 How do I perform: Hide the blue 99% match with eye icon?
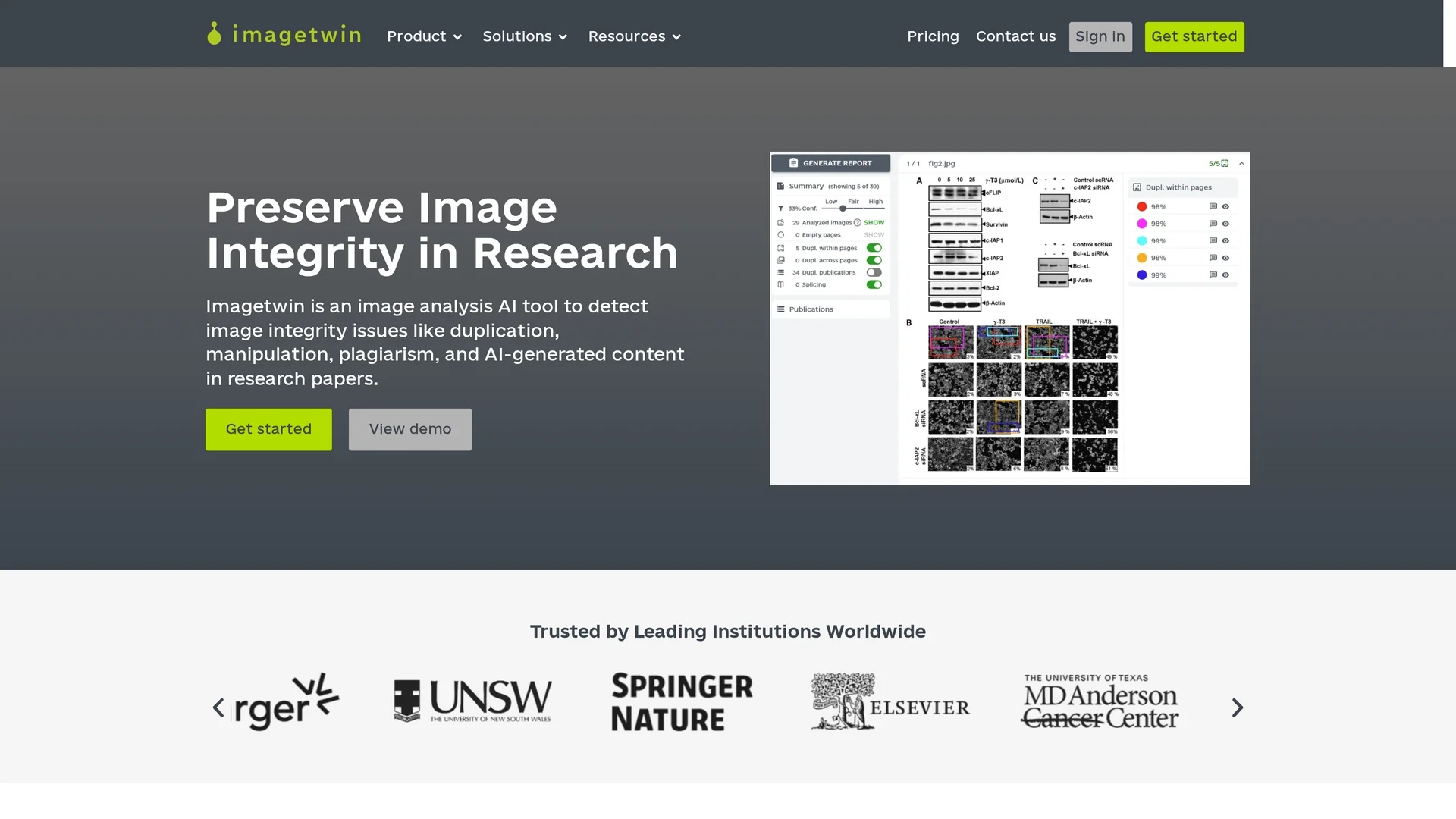tap(1225, 275)
